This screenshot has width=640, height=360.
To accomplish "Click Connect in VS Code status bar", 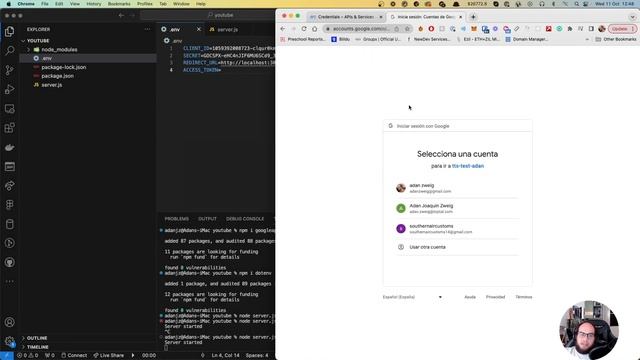I will click(x=74, y=355).
